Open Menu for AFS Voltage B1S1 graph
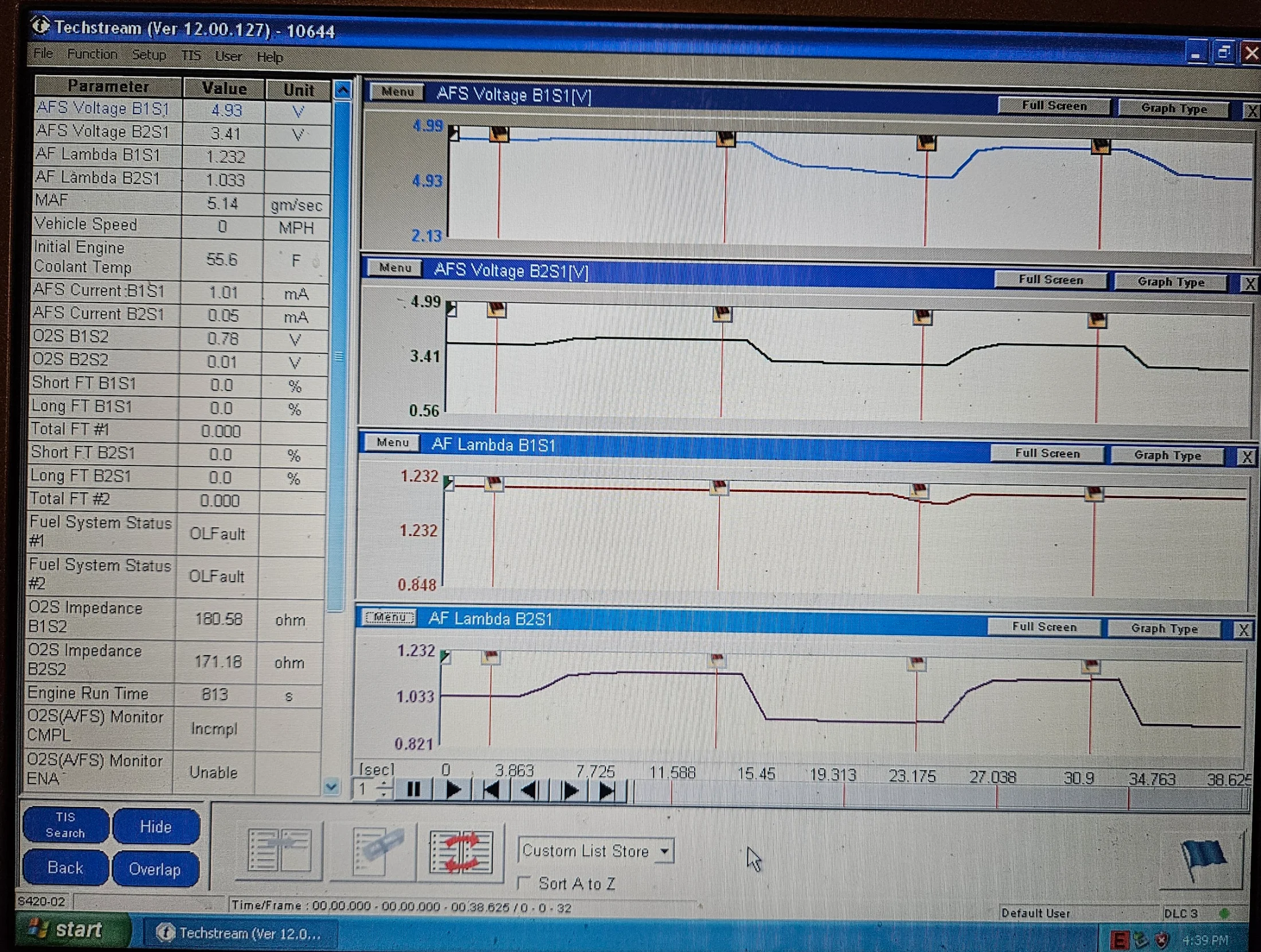1261x952 pixels. [397, 92]
